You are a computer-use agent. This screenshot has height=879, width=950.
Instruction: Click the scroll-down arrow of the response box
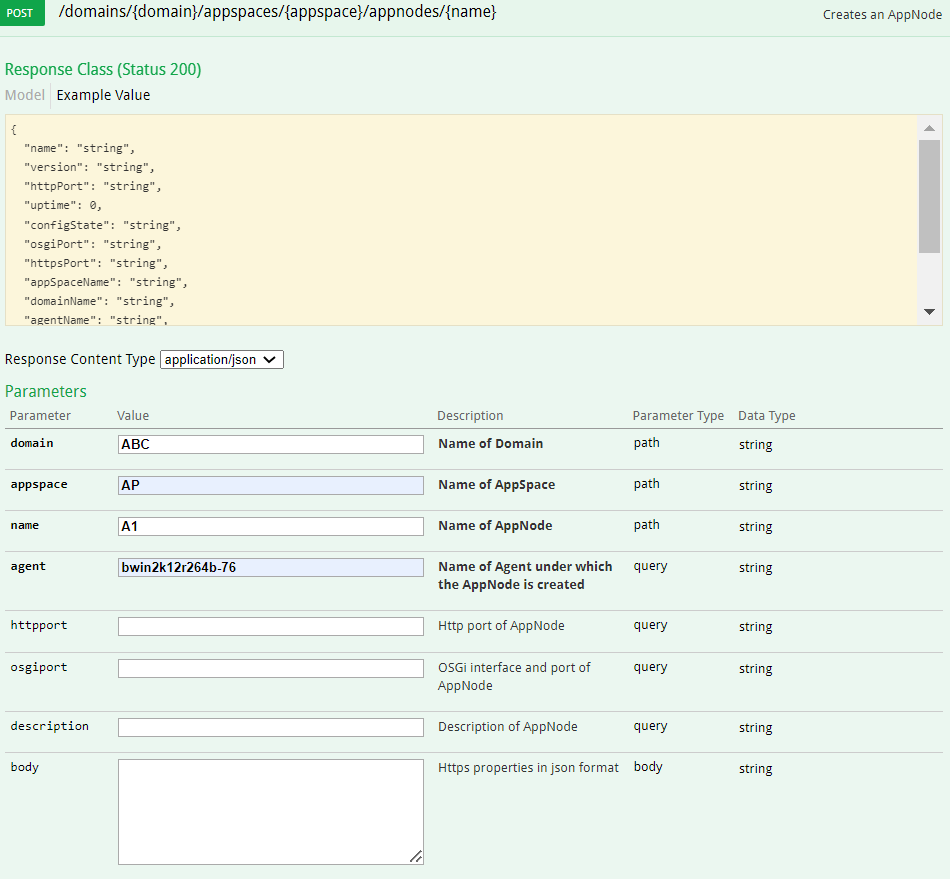[929, 312]
